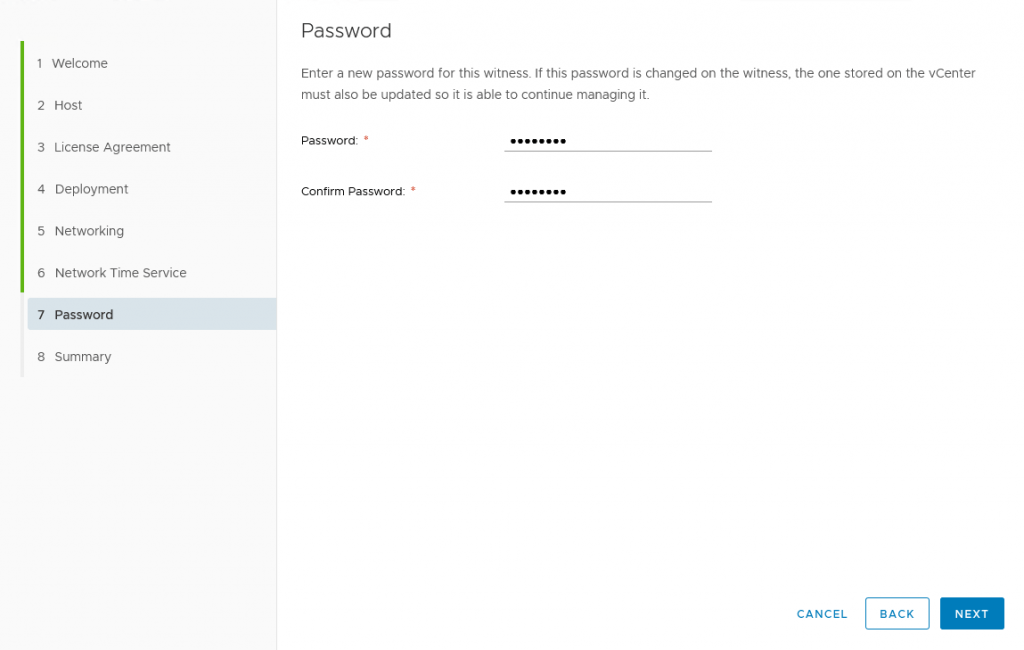Cancel the witness setup wizard
The image size is (1024, 650).
tap(822, 614)
